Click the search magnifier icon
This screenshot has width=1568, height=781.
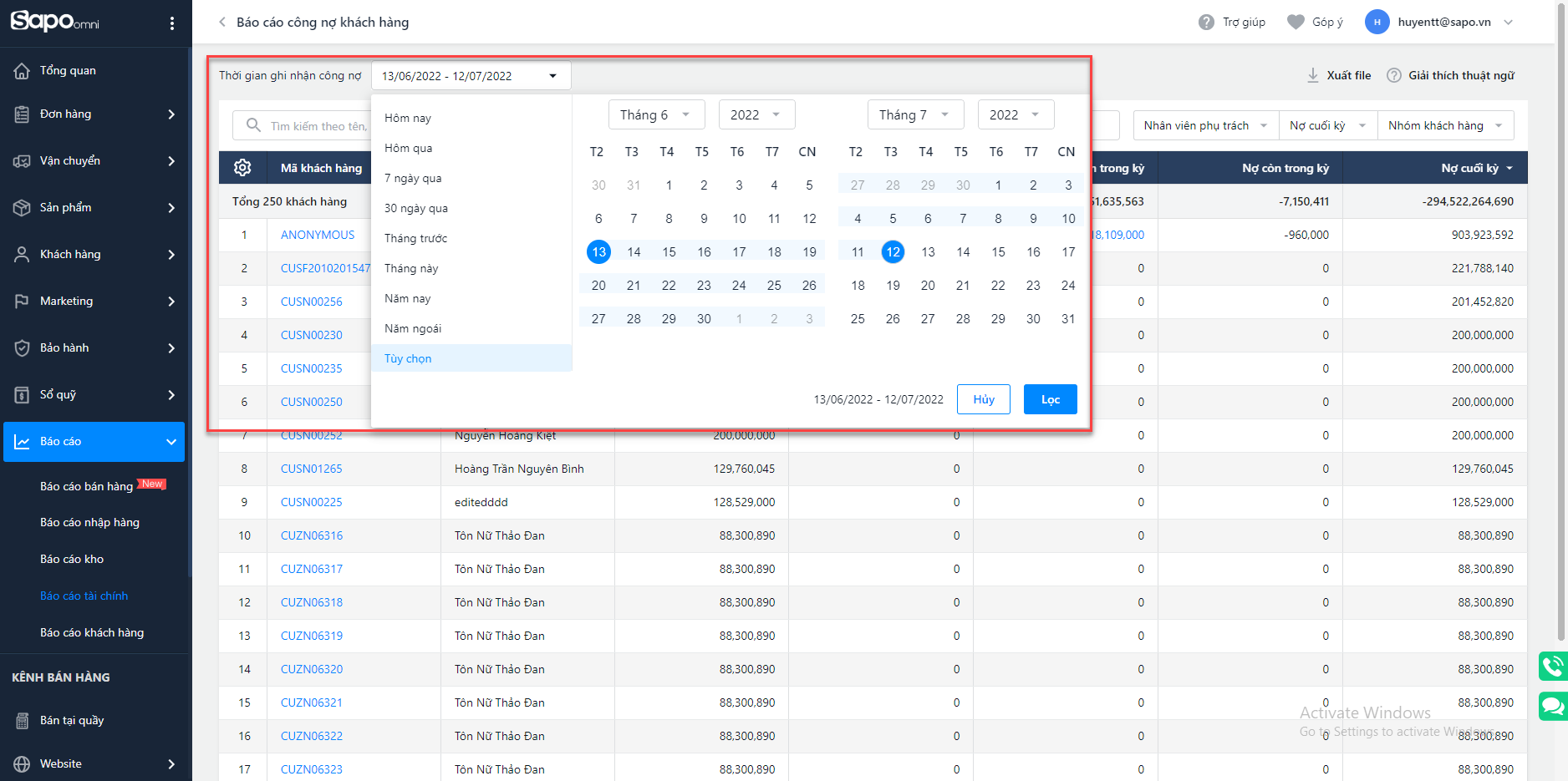(x=253, y=126)
